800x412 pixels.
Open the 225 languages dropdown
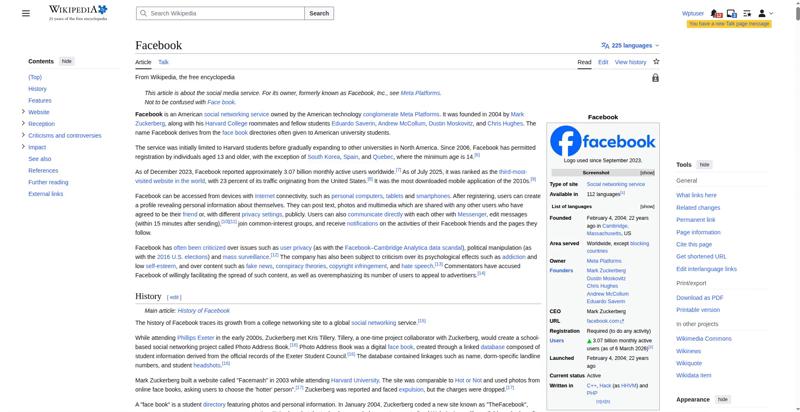(630, 45)
